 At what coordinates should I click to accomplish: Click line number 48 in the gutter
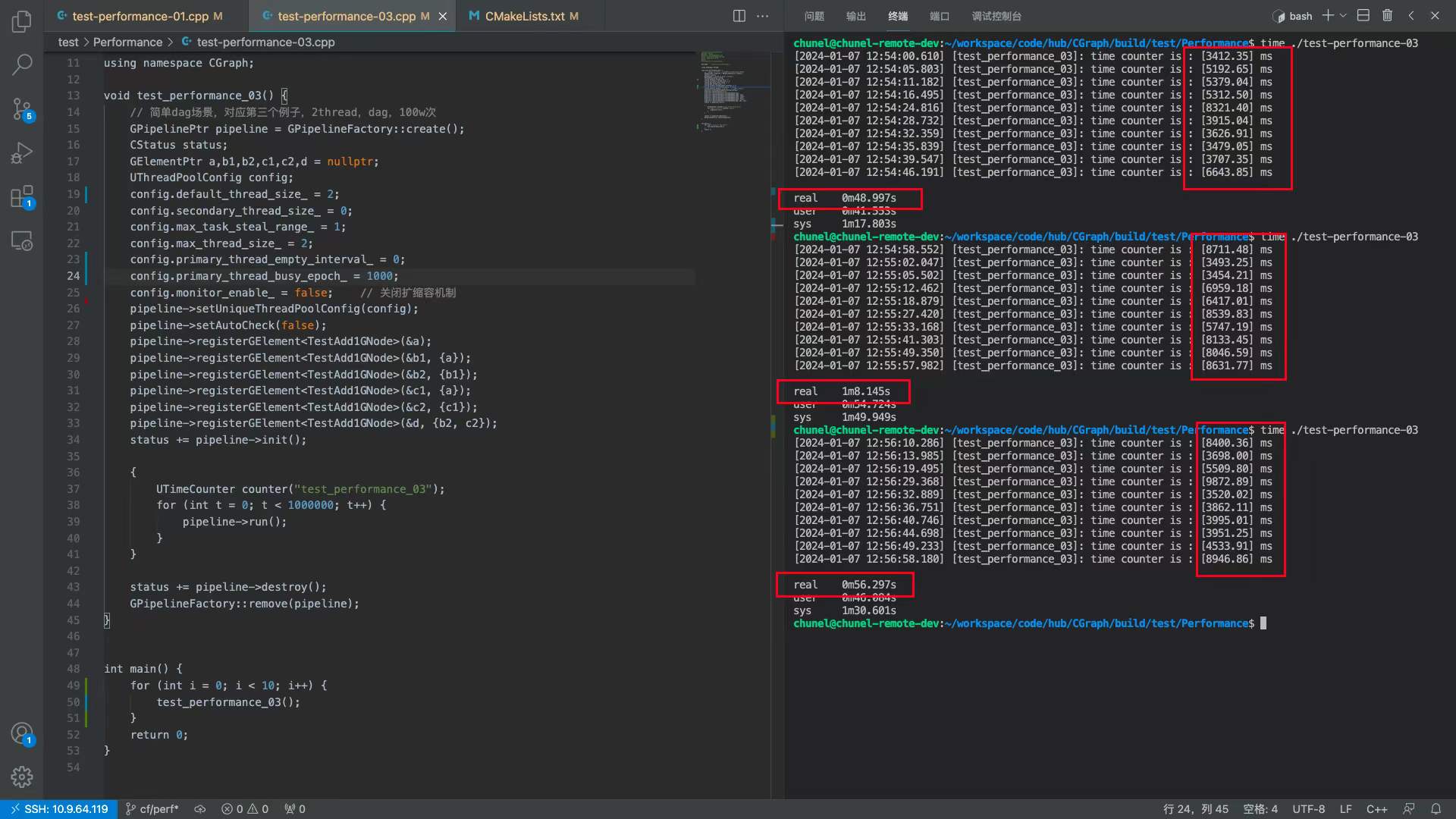click(x=73, y=669)
